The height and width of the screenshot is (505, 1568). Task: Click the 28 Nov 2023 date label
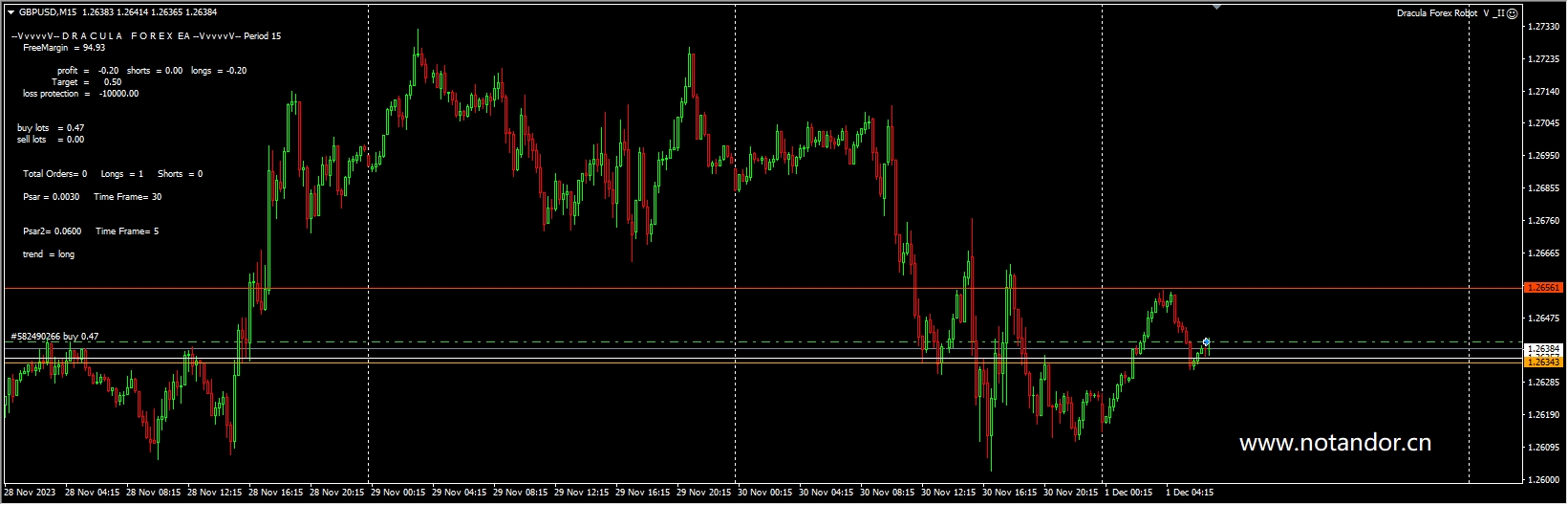30,493
